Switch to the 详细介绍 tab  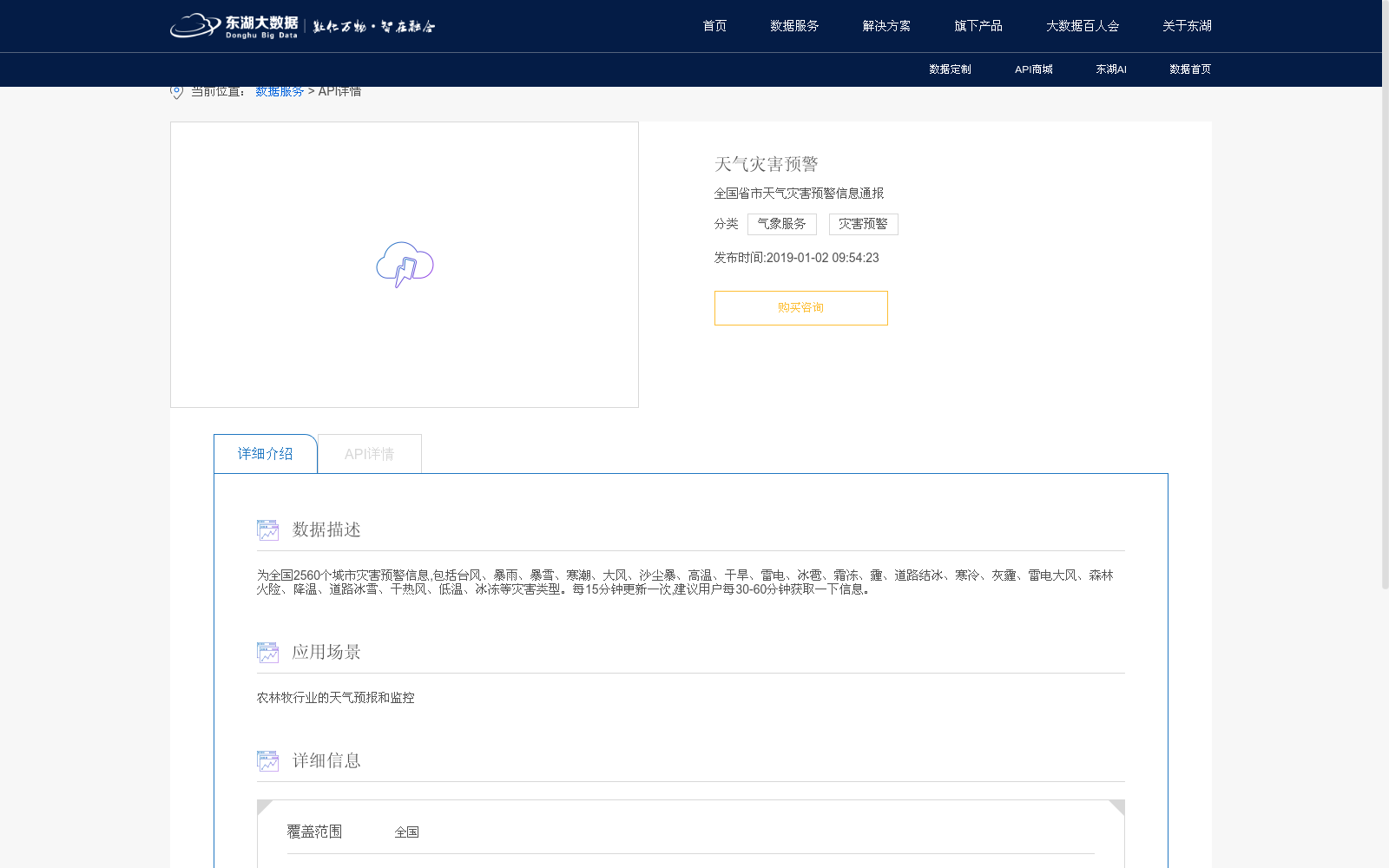click(266, 454)
